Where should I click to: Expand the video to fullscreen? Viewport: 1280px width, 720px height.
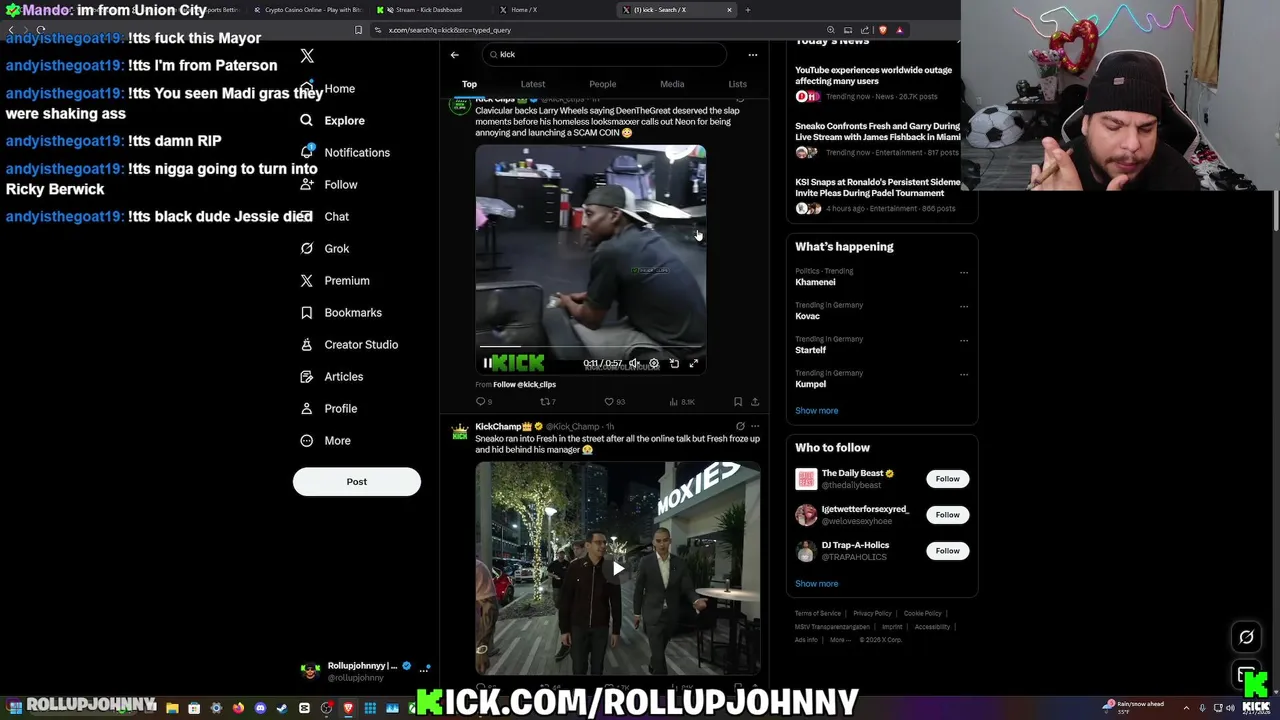pyautogui.click(x=694, y=363)
